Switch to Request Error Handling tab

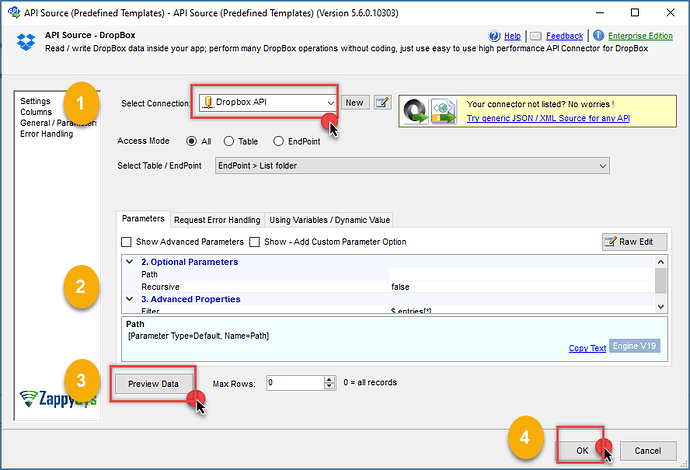[216, 220]
